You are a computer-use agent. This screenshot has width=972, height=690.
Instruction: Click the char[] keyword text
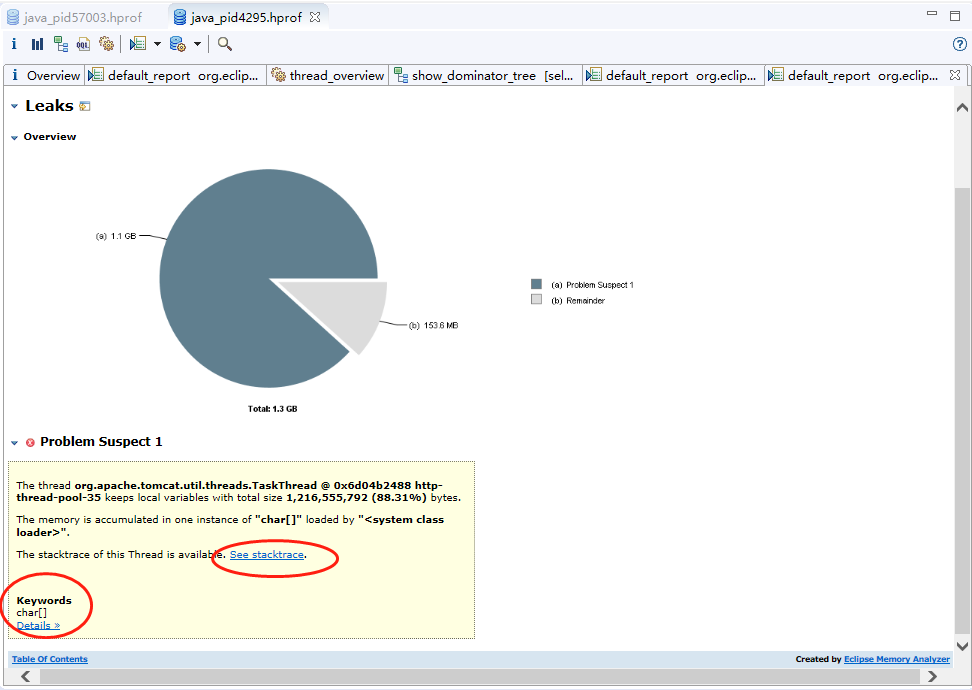32,613
